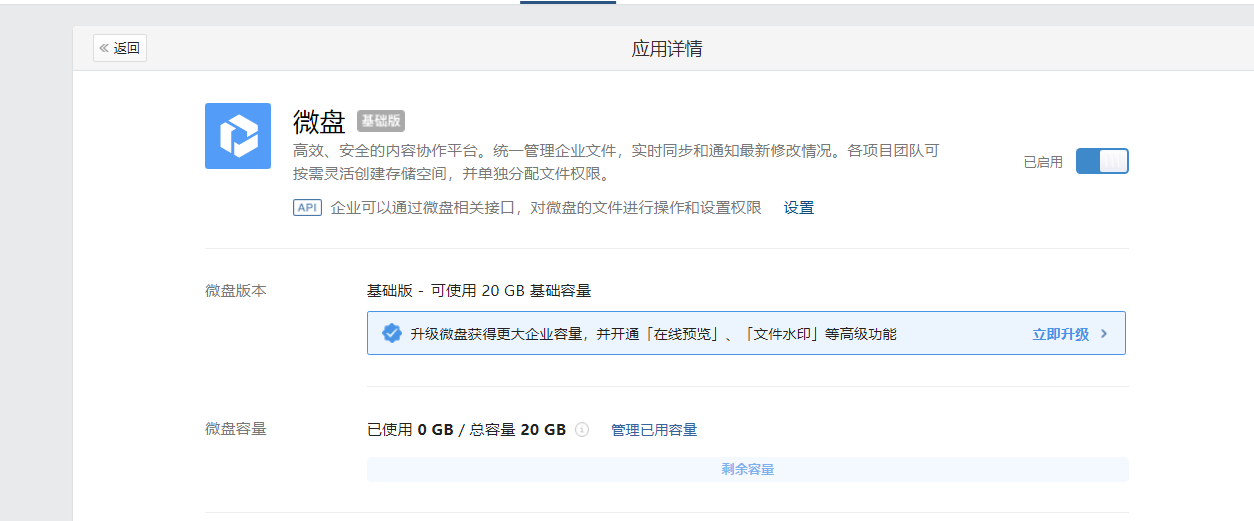Click the blue verified badge in upgrade banner
Image resolution: width=1254 pixels, height=521 pixels.
pyautogui.click(x=392, y=334)
